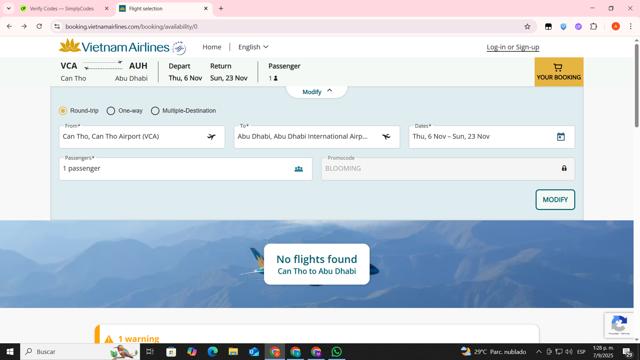The height and width of the screenshot is (360, 640).
Task: Click the Buscar taskbar search box
Action: point(80,351)
